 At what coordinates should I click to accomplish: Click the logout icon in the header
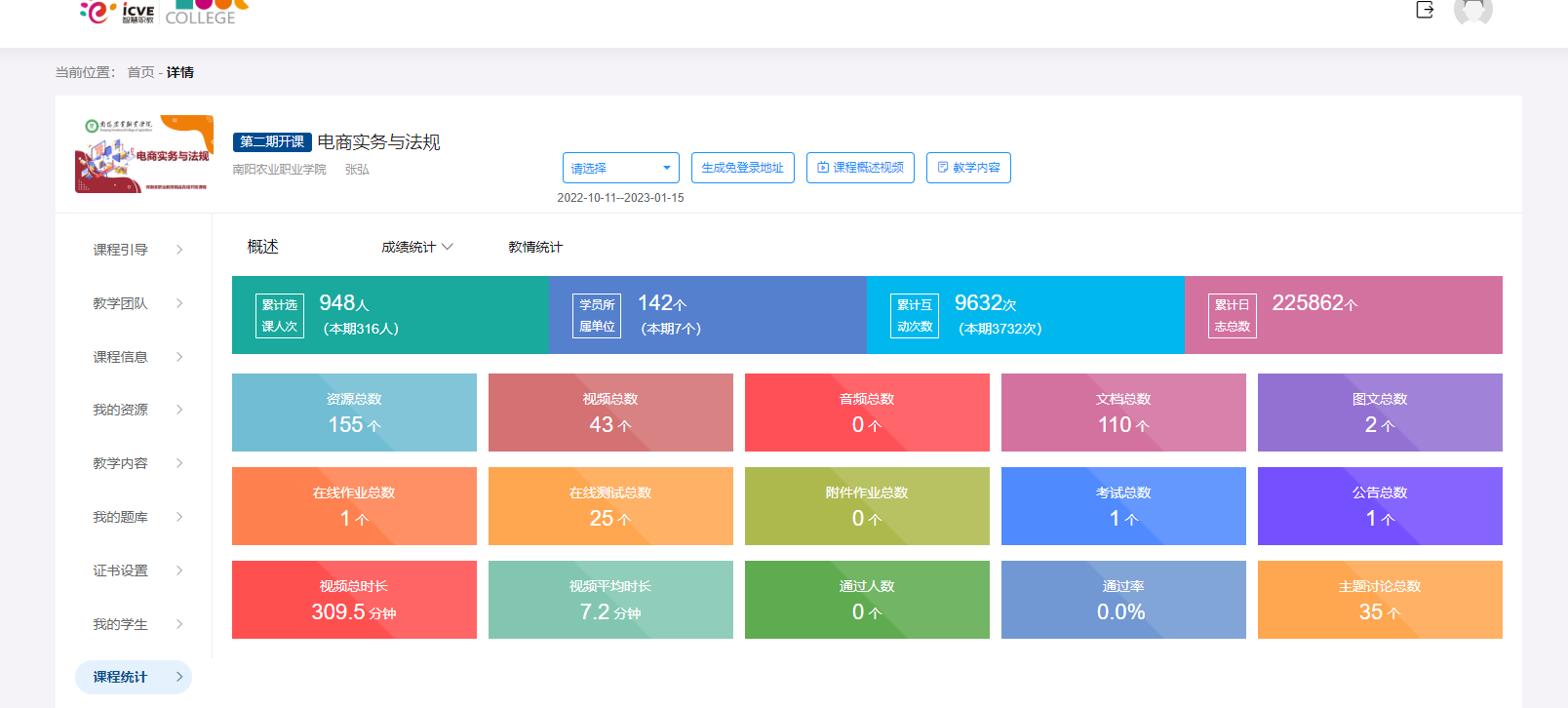pos(1425,10)
